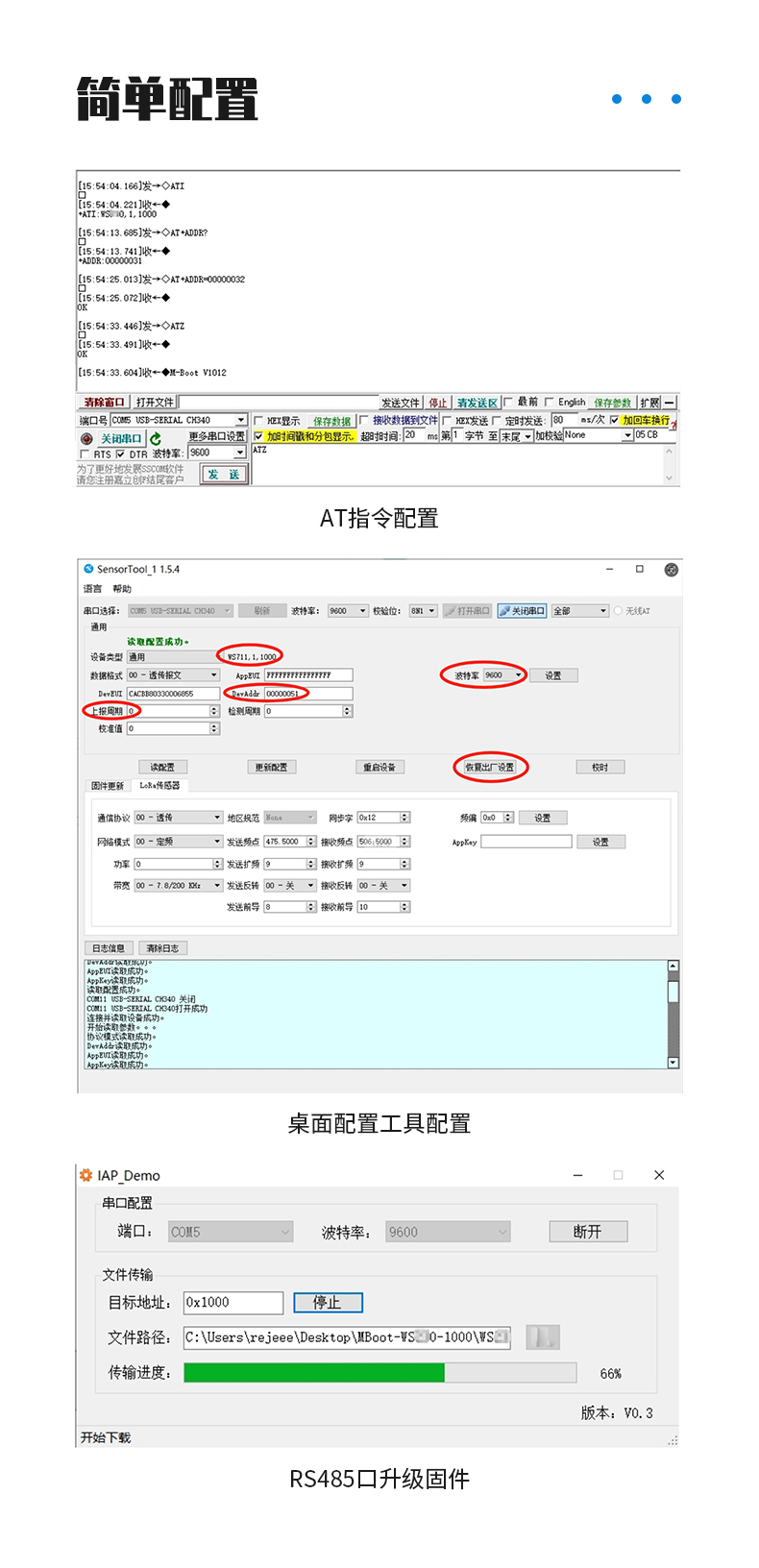The image size is (759, 1568).
Task: Select the 无线AT radio button
Action: [x=618, y=611]
